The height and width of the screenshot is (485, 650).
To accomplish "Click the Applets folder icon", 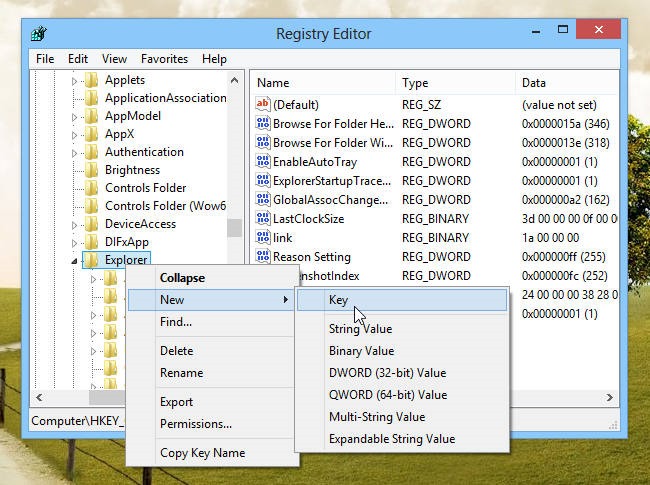I will tap(92, 80).
